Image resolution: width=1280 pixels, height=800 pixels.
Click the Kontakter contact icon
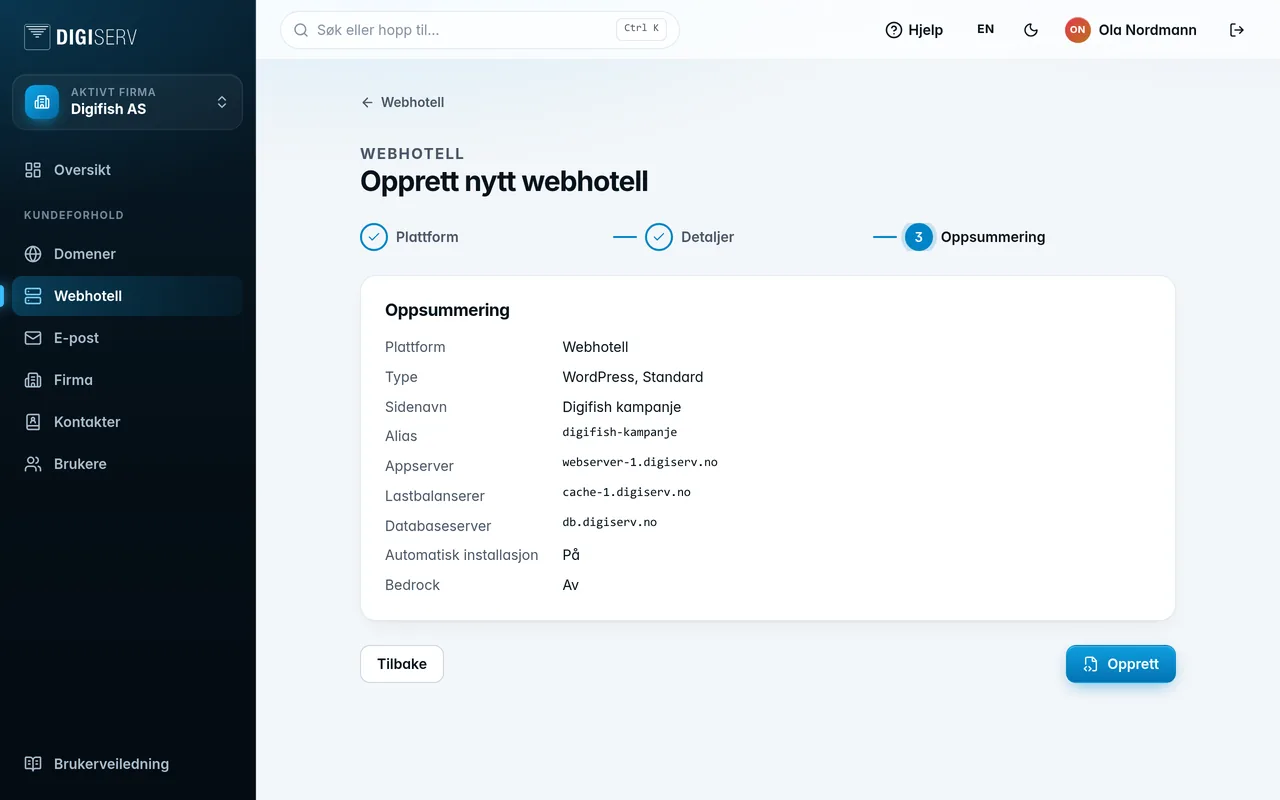[x=33, y=422]
